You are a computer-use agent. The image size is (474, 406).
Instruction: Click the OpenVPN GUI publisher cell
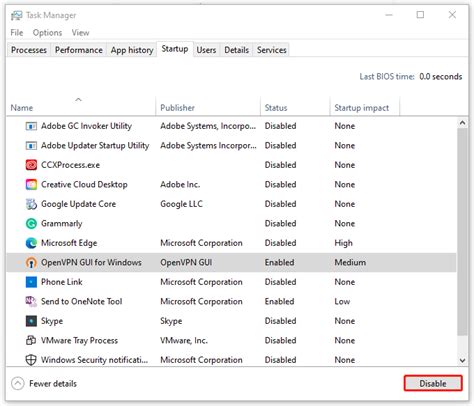click(x=186, y=263)
